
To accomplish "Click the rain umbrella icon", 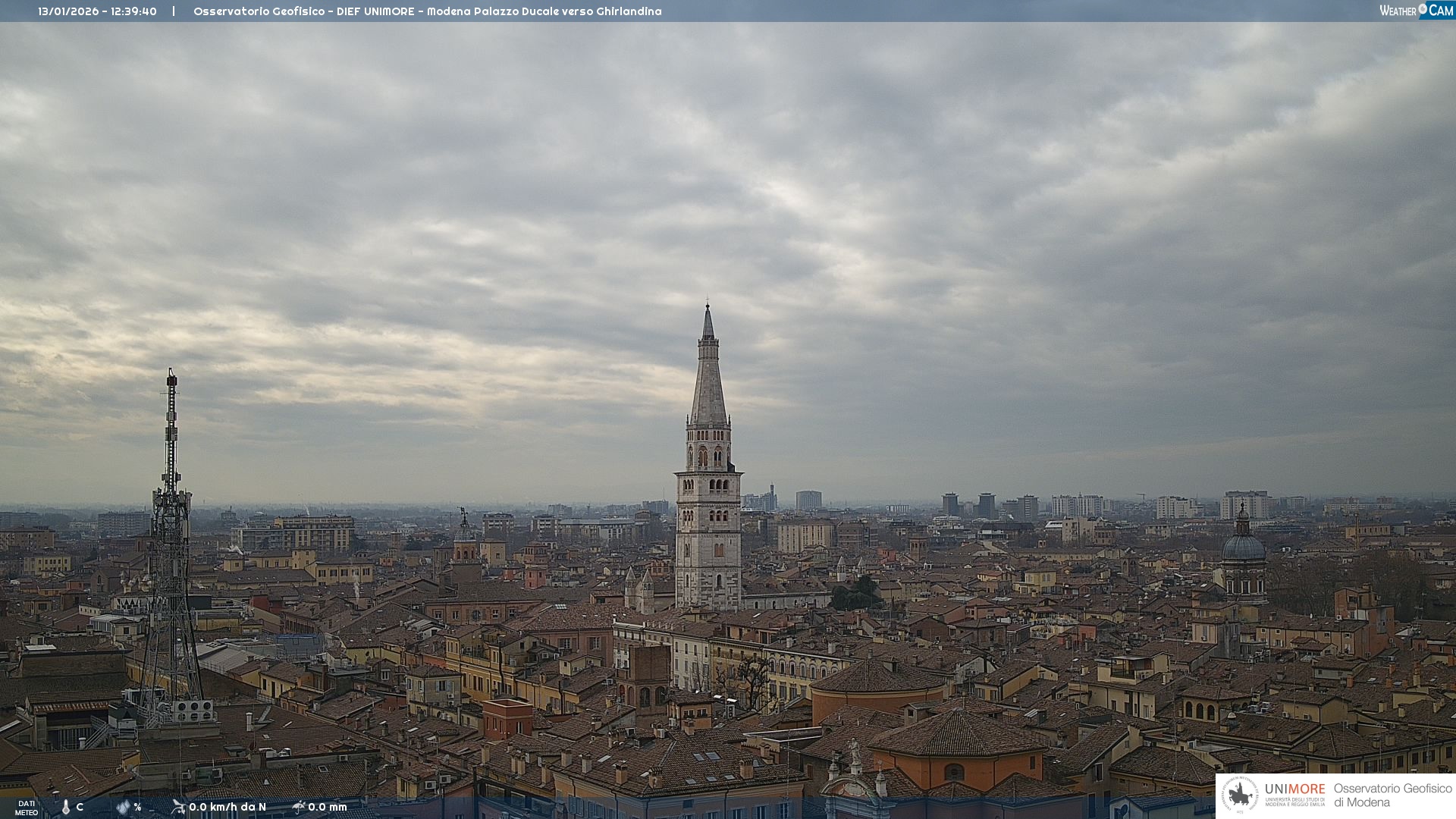I will click(x=299, y=807).
